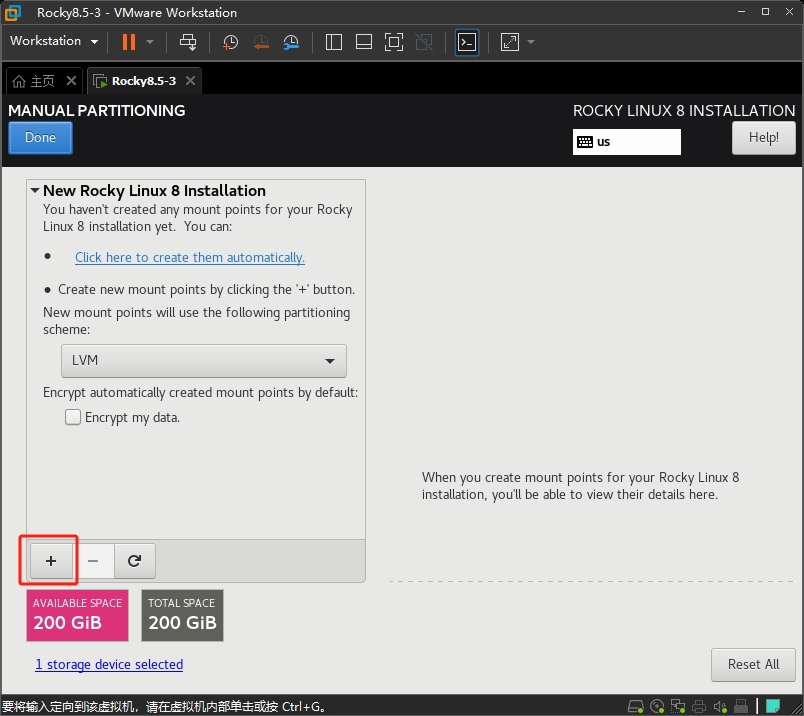Click the reload storage configuration button
Screen dimensions: 804x716
coord(134,561)
